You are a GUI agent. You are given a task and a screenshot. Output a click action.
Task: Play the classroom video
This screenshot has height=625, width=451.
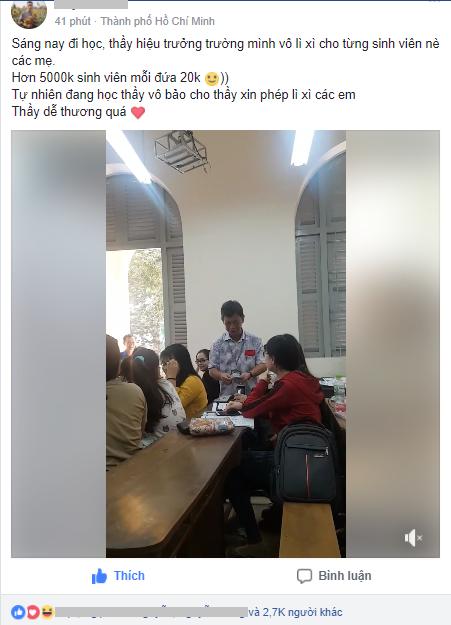coord(226,344)
